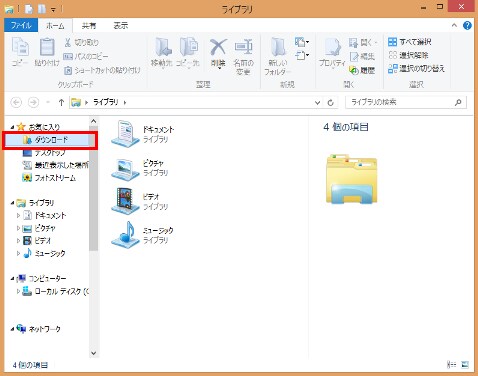Collapse the ライブラリ tree group arrow

(12, 203)
